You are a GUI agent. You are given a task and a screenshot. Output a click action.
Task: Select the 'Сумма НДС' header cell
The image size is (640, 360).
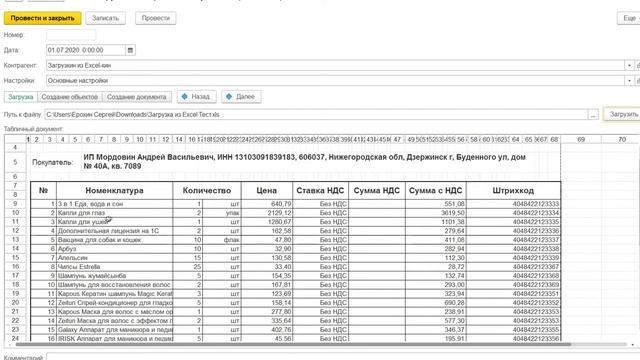(377, 191)
